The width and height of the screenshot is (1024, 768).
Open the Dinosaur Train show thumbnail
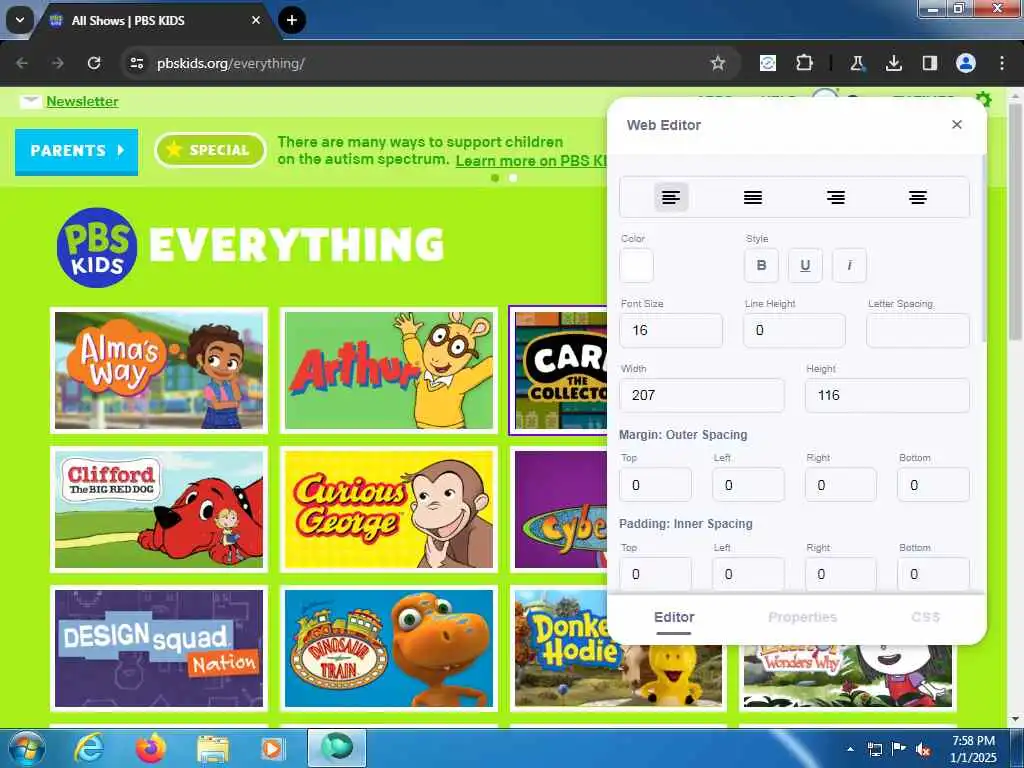389,648
